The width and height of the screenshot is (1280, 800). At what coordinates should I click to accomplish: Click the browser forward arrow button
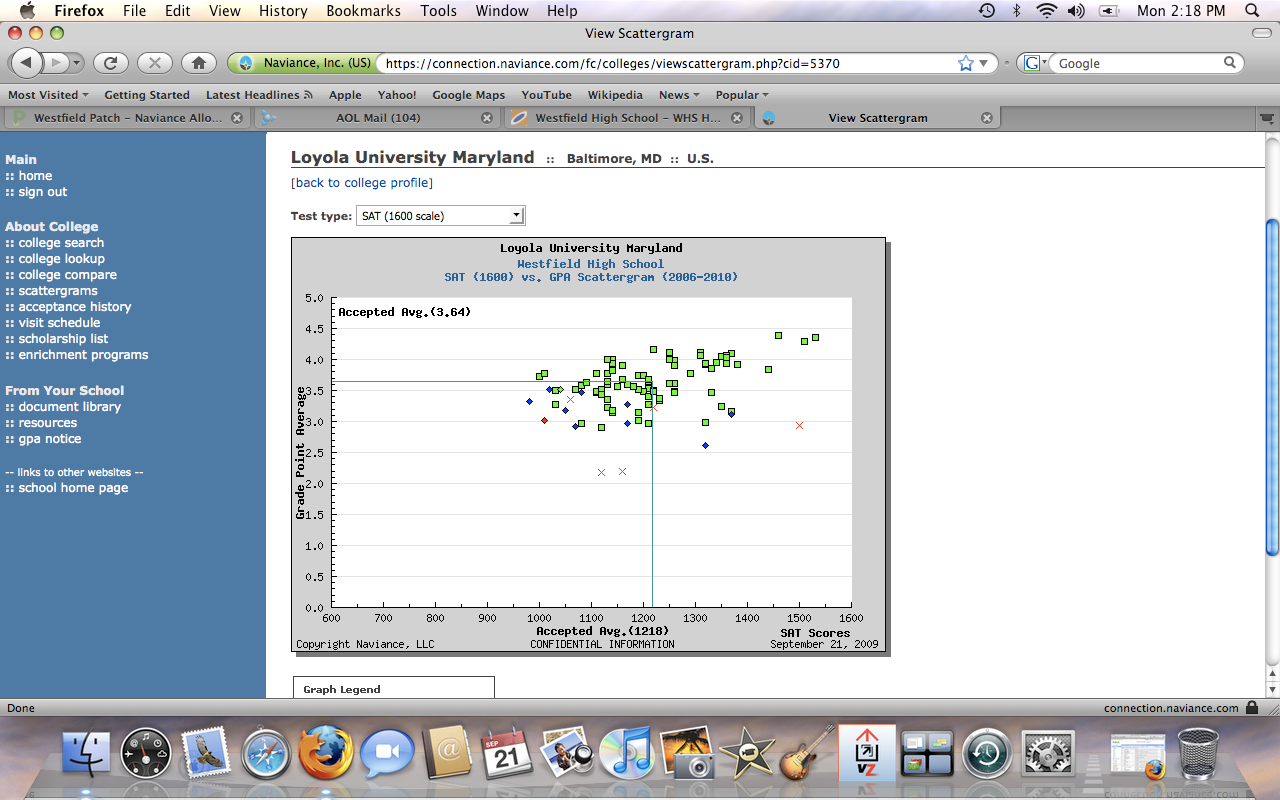(57, 63)
